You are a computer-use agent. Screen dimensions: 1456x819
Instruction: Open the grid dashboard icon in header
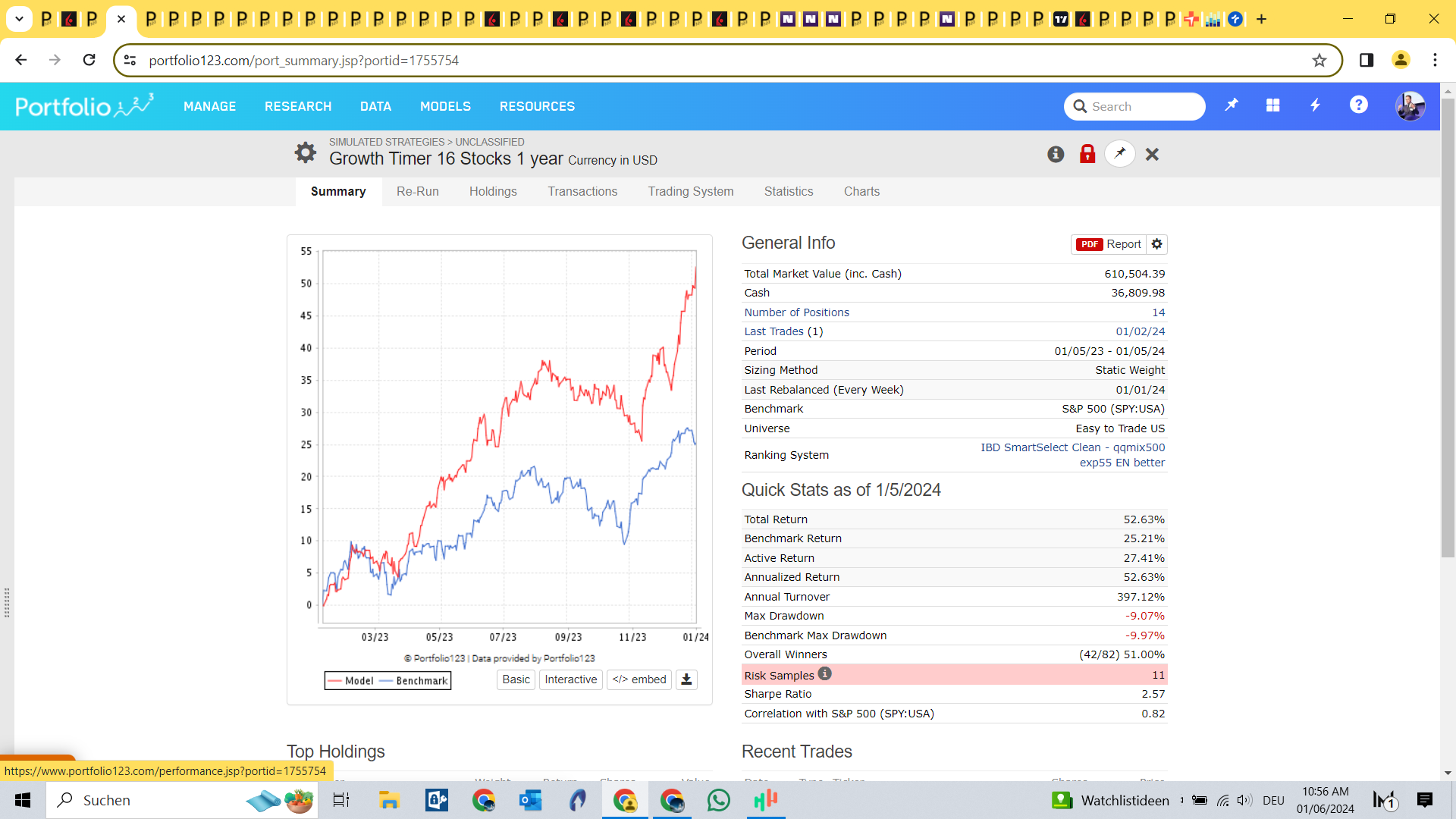pos(1273,106)
